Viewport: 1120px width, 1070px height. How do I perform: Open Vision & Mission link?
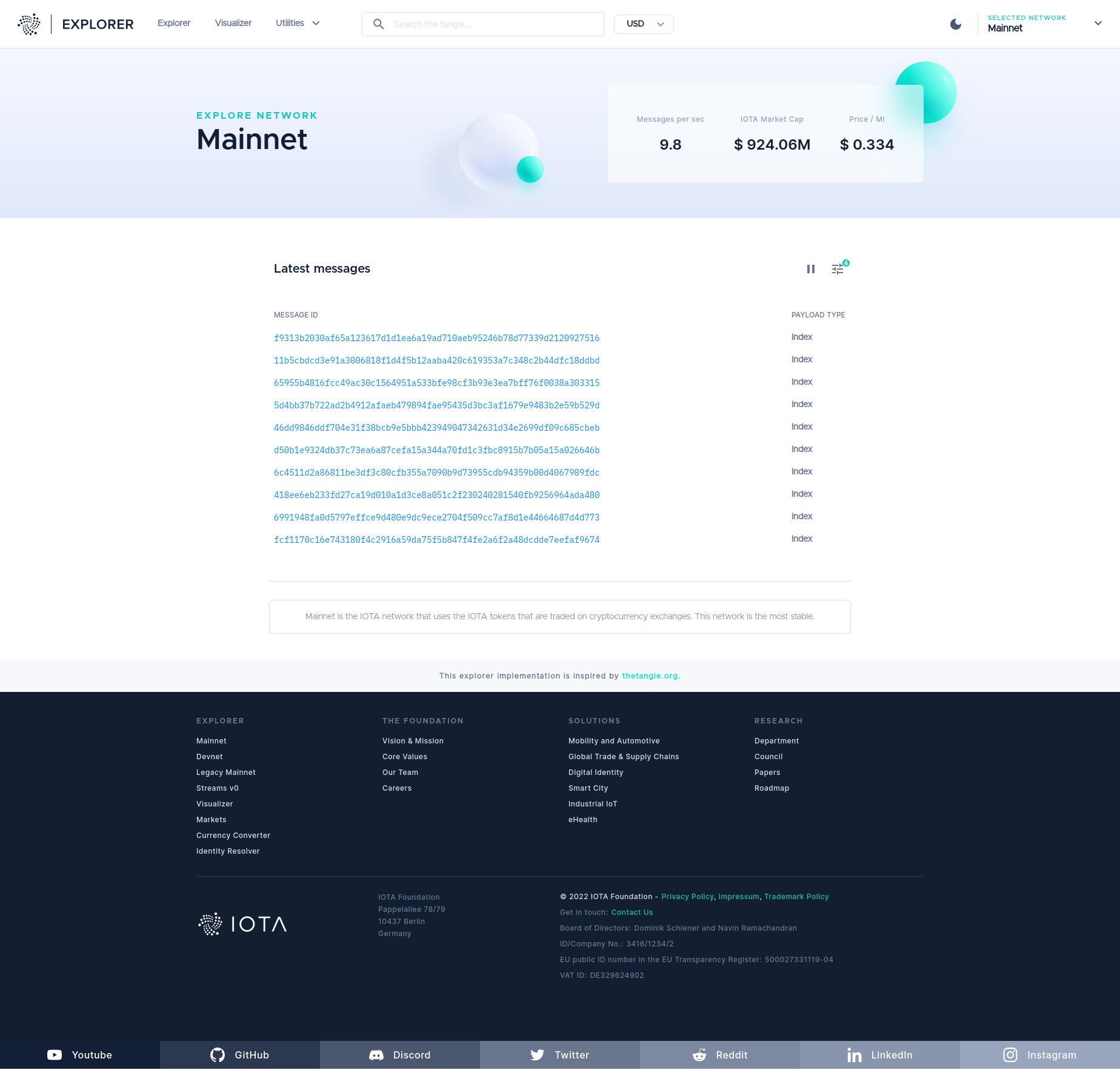(x=413, y=741)
